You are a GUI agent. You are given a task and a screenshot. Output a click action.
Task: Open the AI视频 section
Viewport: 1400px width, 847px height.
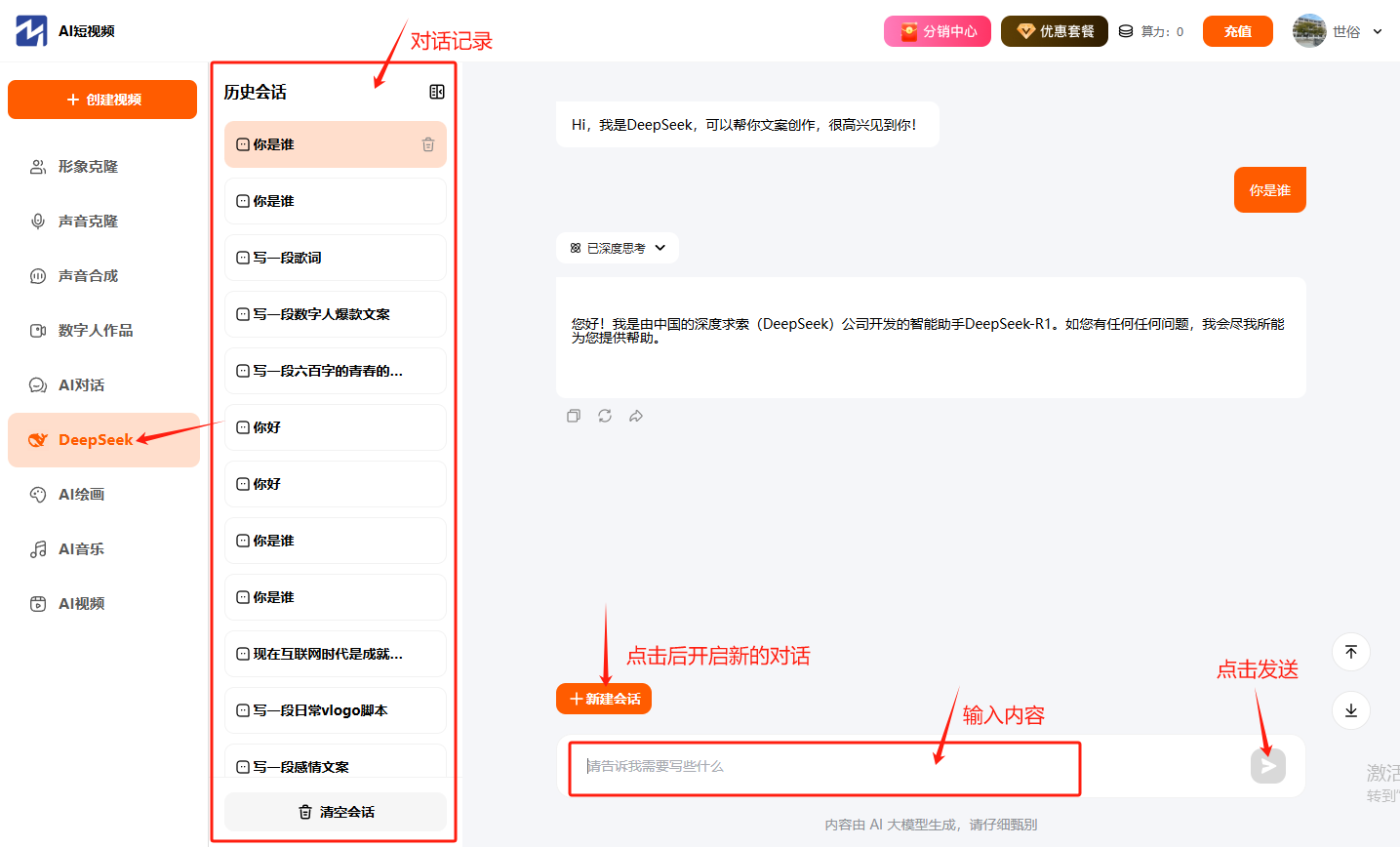[103, 604]
